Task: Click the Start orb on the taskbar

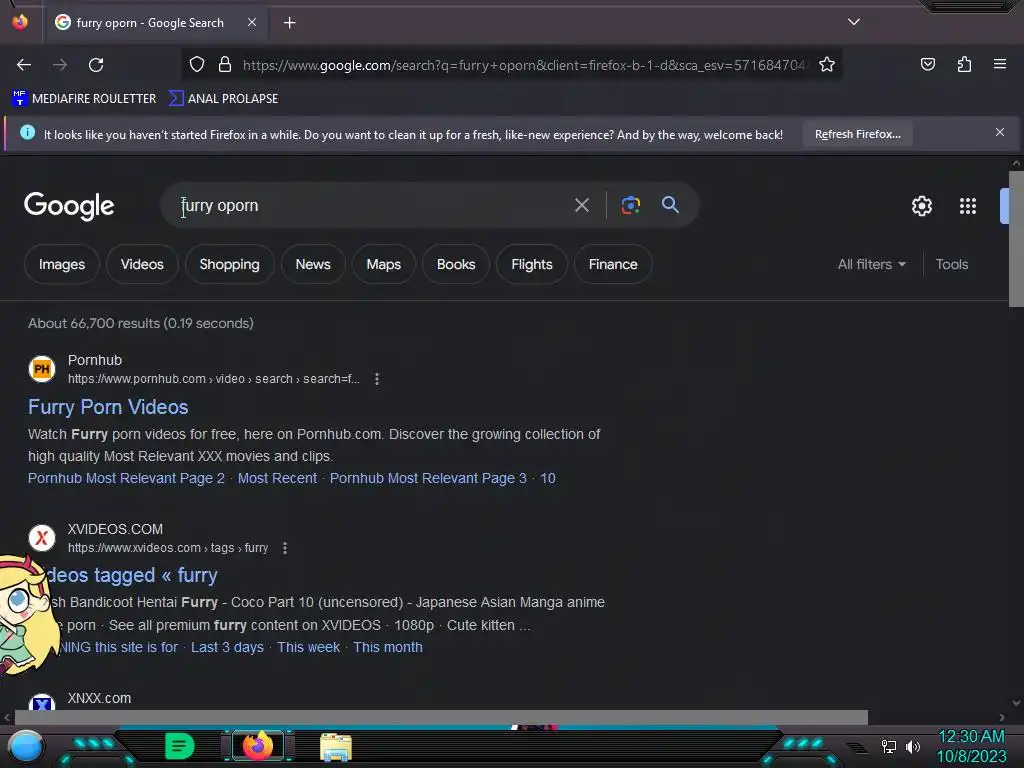Action: [x=25, y=746]
